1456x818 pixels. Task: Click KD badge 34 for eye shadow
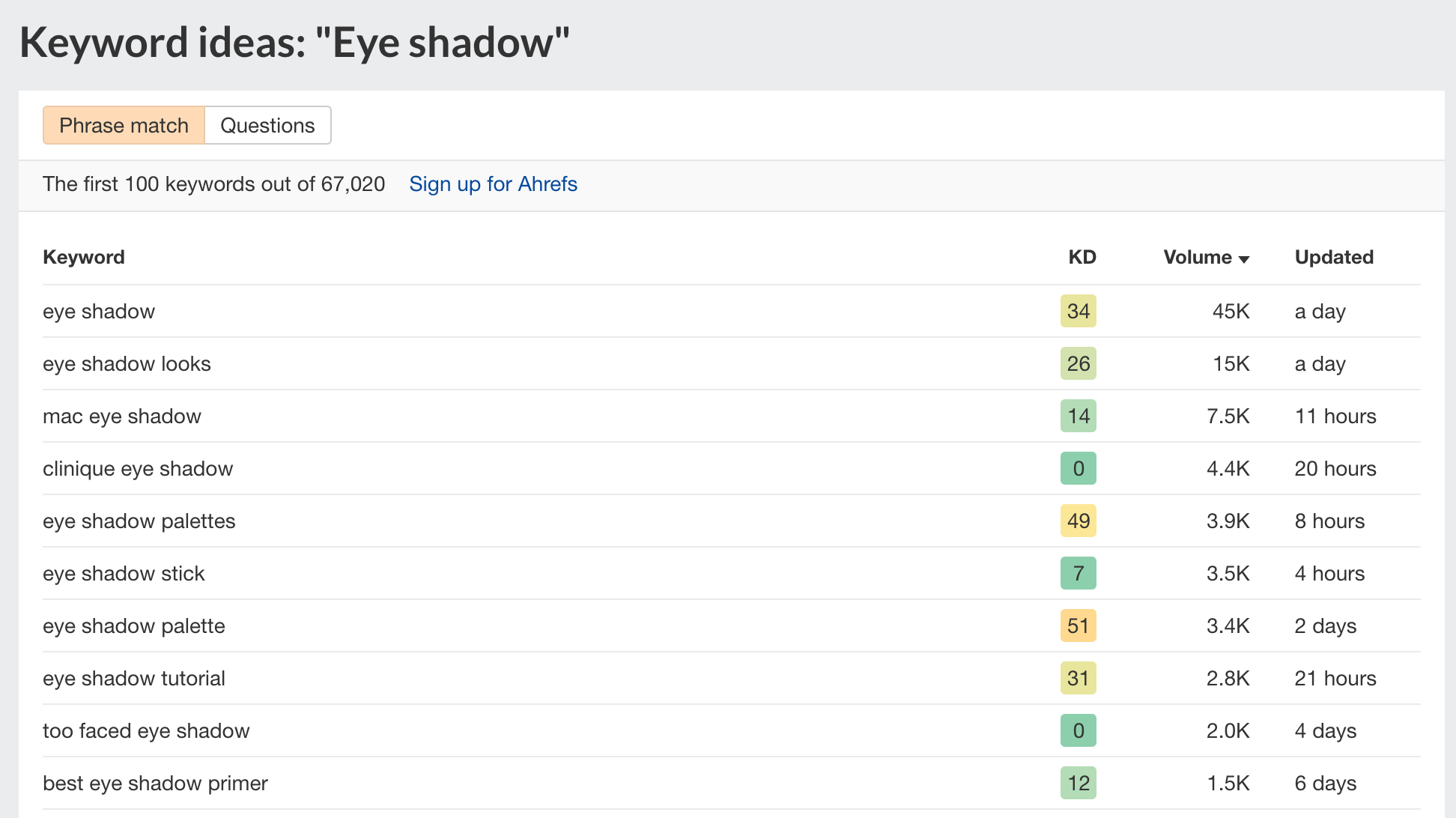[x=1078, y=311]
